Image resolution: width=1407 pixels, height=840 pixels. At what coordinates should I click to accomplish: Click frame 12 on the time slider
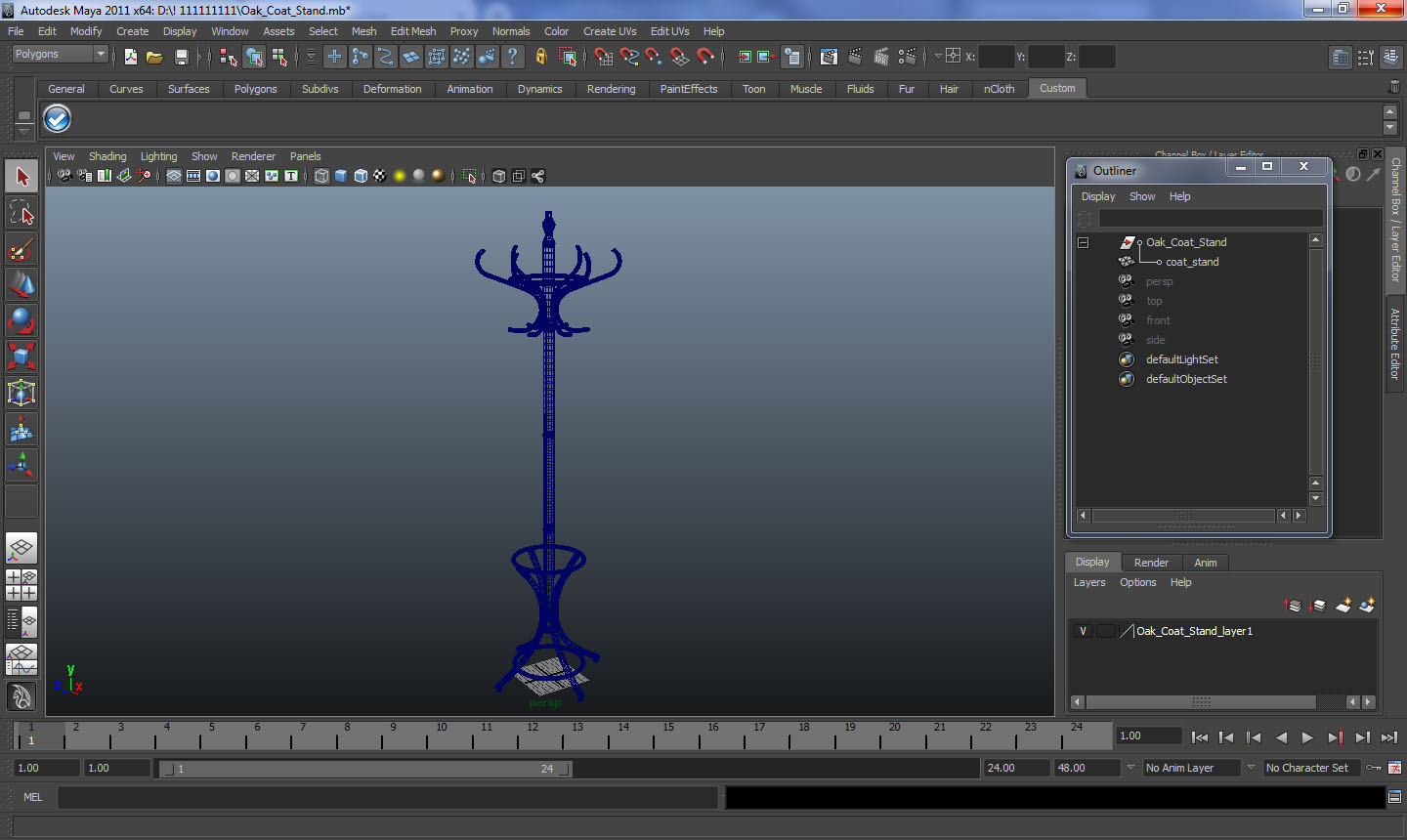tap(532, 735)
